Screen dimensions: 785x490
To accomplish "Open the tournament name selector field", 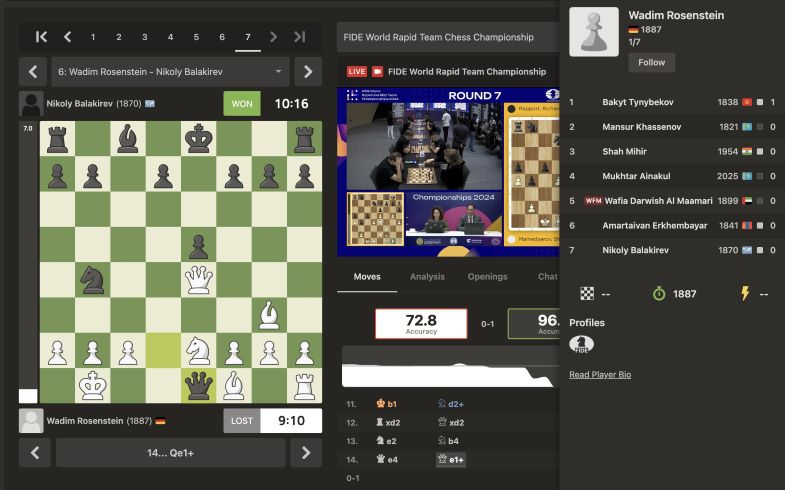I will pos(446,37).
